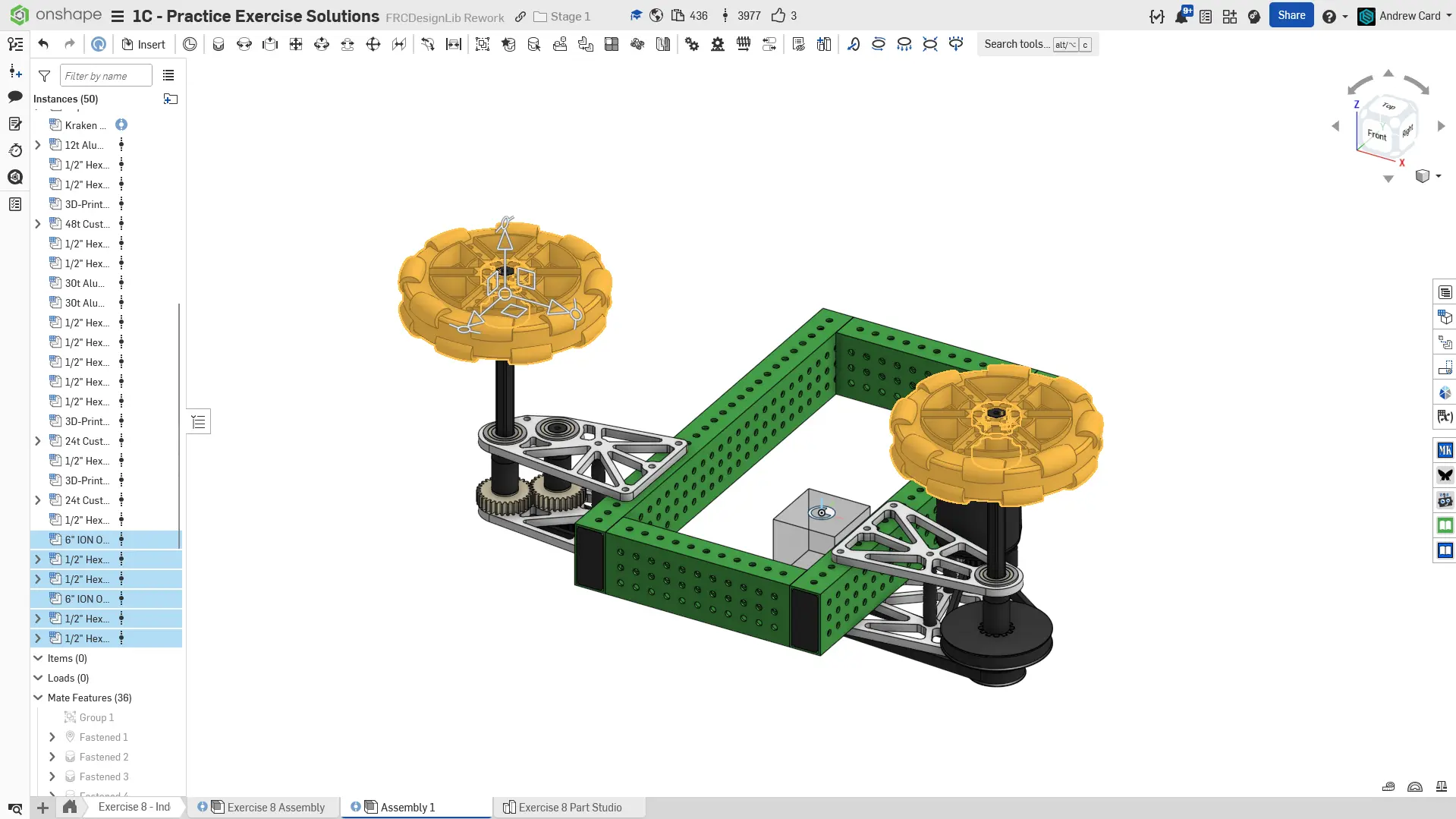
Task: Toggle the instance list panel icon at top left
Action: [15, 44]
